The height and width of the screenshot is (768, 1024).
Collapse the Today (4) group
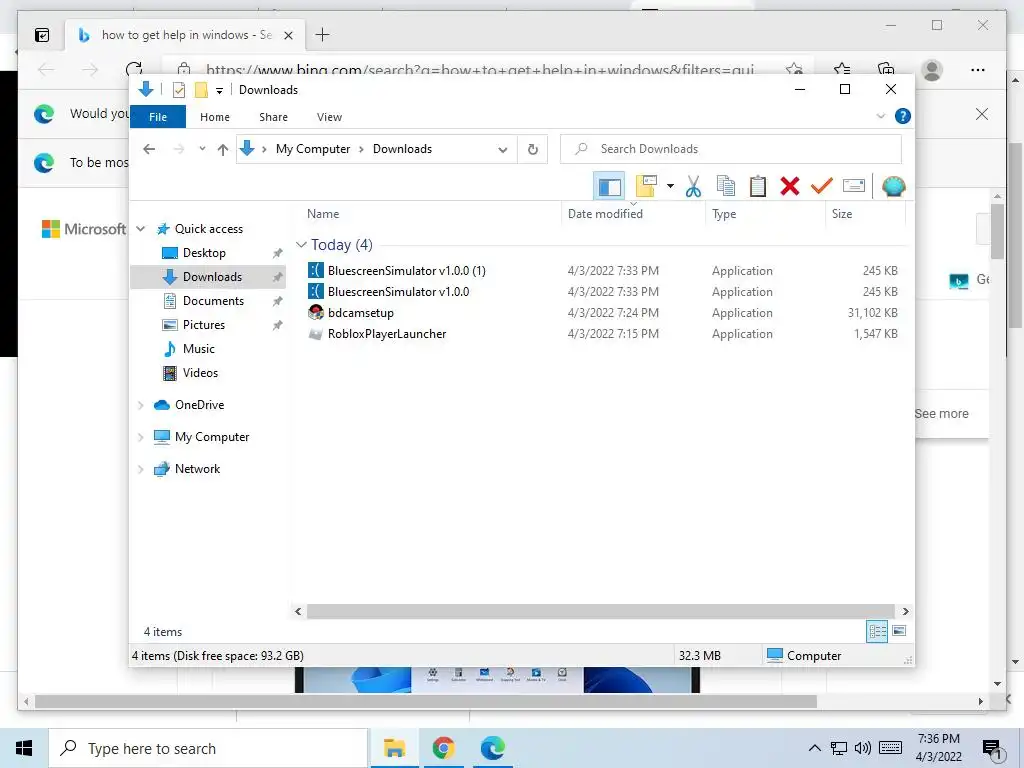tap(301, 244)
